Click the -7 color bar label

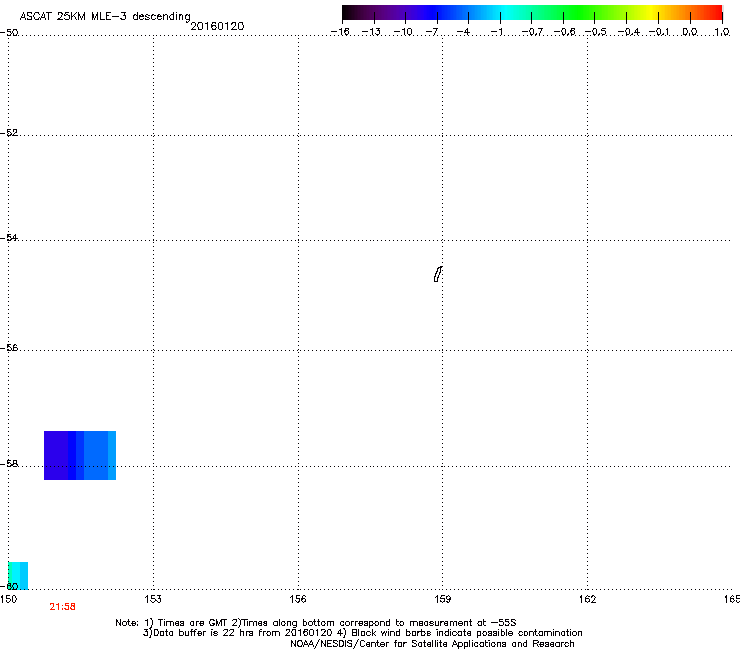(x=432, y=32)
